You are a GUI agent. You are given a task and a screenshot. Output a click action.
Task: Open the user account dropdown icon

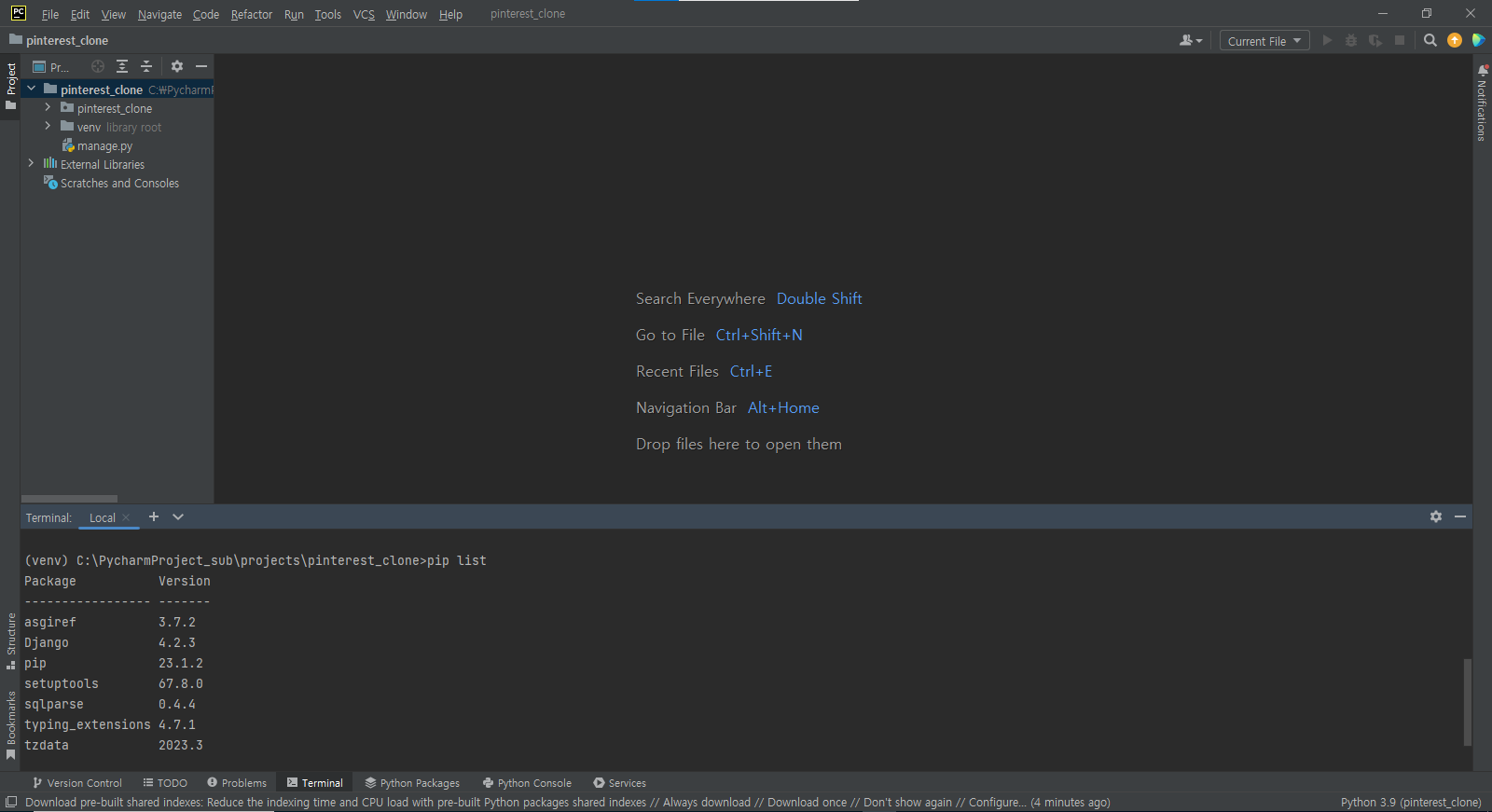point(1191,40)
